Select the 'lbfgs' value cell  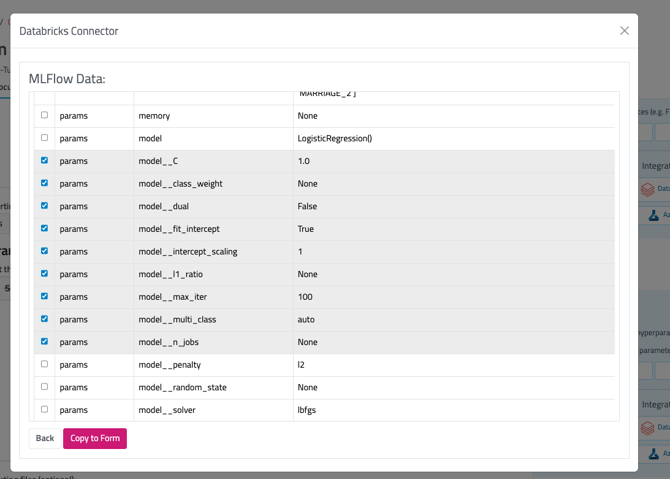454,410
